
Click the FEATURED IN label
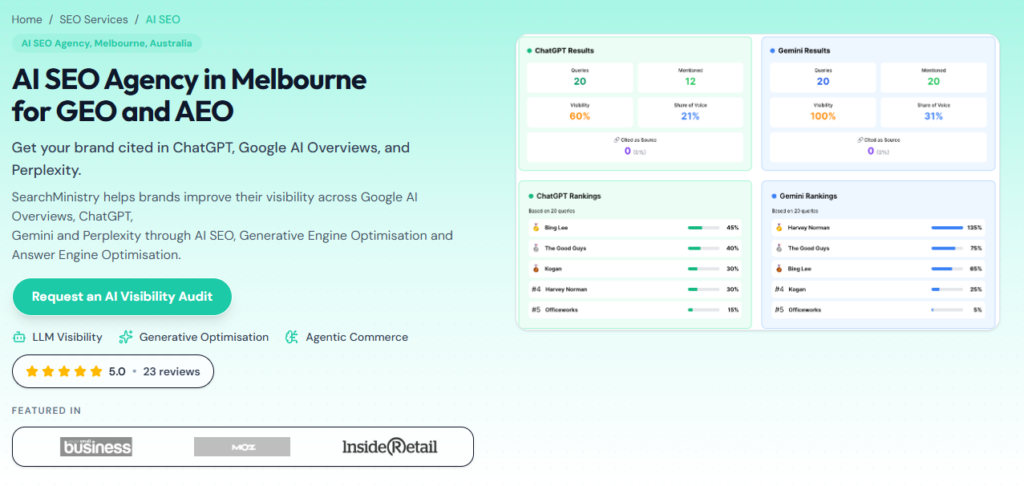[x=46, y=410]
